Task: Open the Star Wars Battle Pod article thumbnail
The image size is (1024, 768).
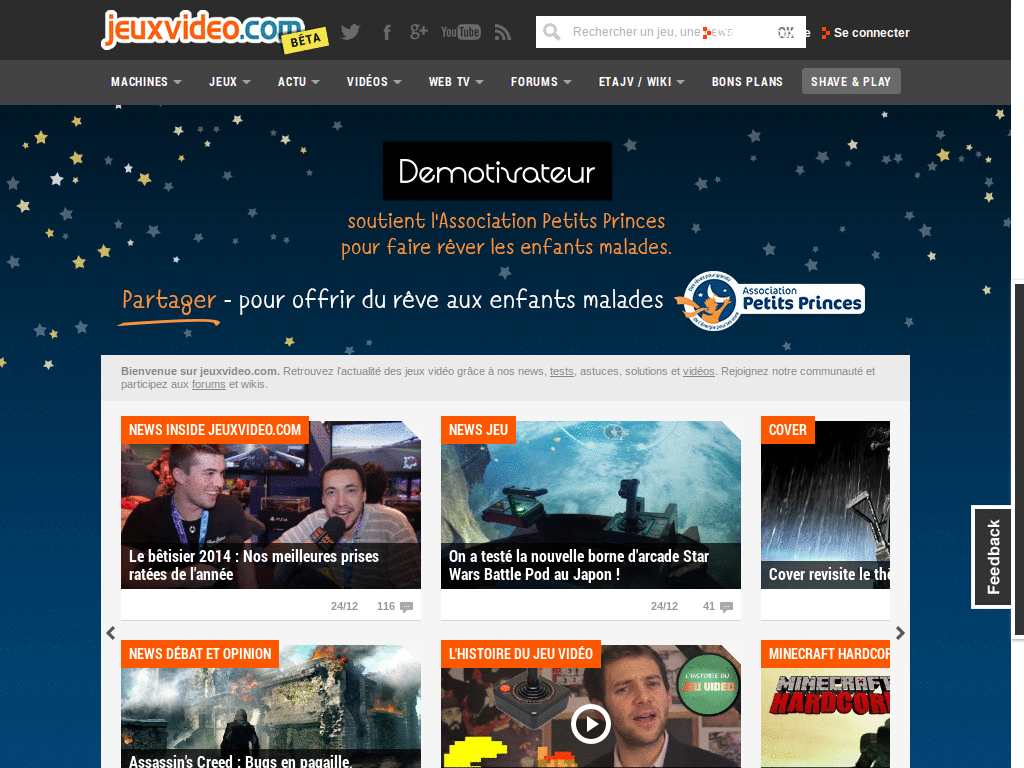Action: (x=590, y=505)
